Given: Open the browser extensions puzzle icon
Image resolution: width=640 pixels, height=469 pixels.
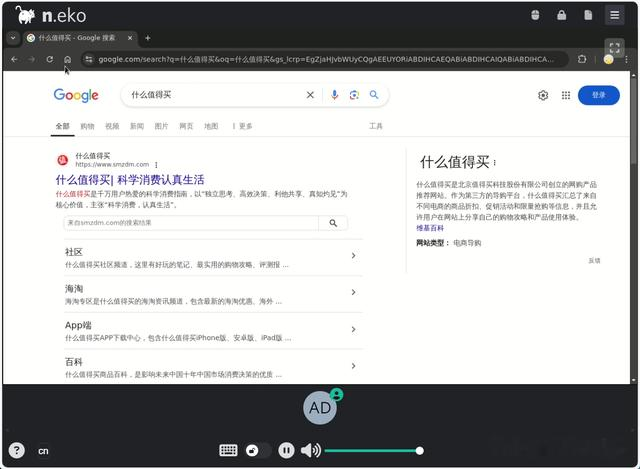Looking at the screenshot, I should click(582, 60).
